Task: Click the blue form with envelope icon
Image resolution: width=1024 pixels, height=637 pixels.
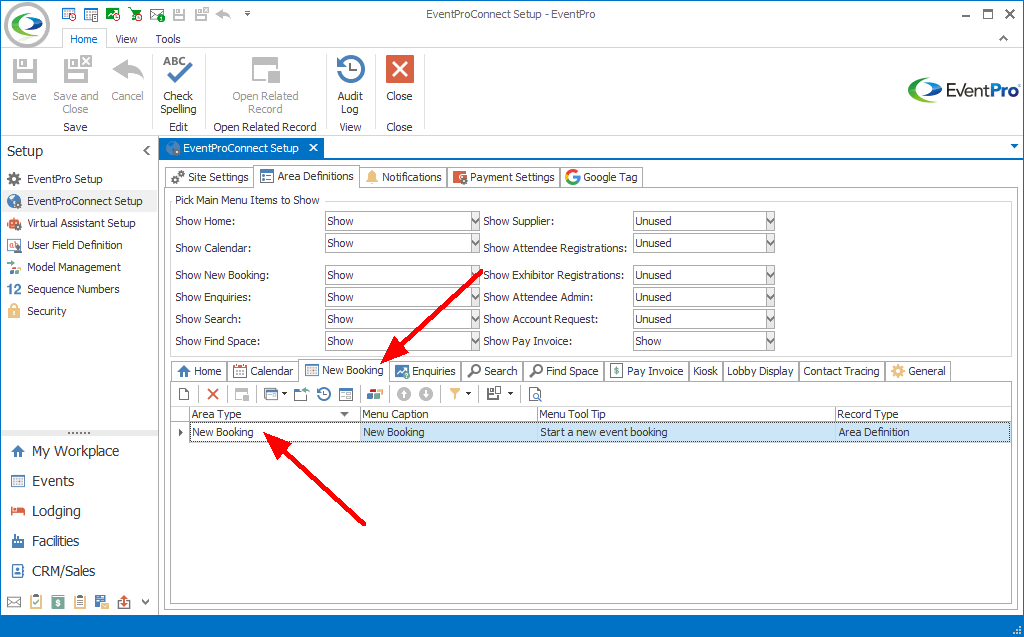Action: 101,602
